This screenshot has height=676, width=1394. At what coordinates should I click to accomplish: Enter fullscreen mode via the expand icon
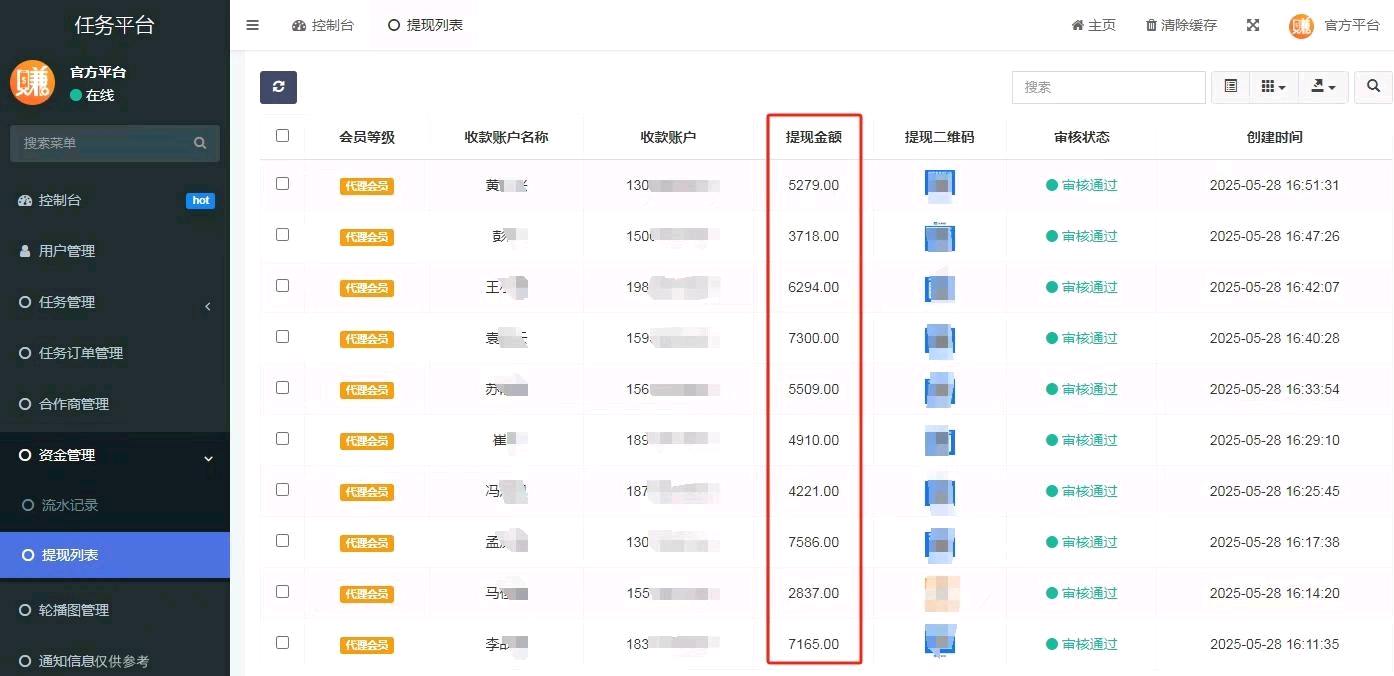click(x=1253, y=25)
